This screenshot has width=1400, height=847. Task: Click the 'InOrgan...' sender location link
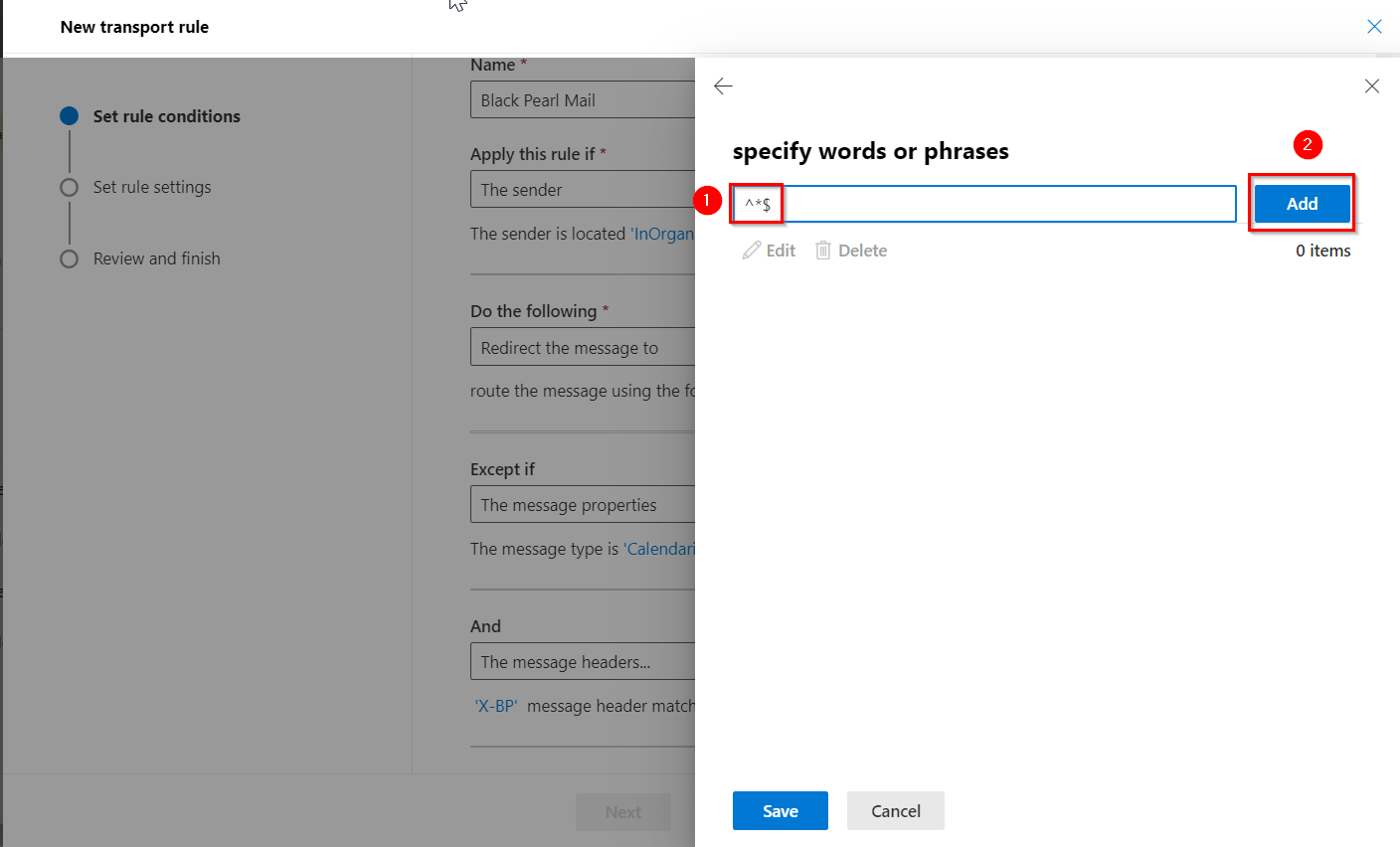tap(663, 234)
